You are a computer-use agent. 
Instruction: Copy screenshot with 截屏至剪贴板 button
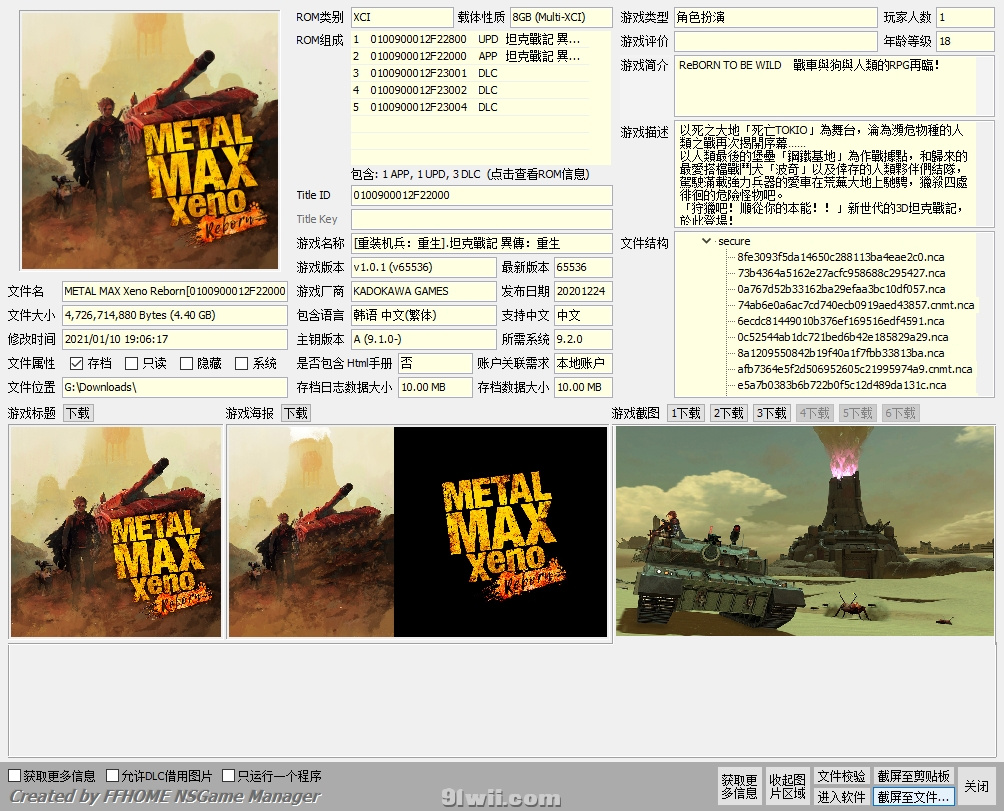click(914, 776)
